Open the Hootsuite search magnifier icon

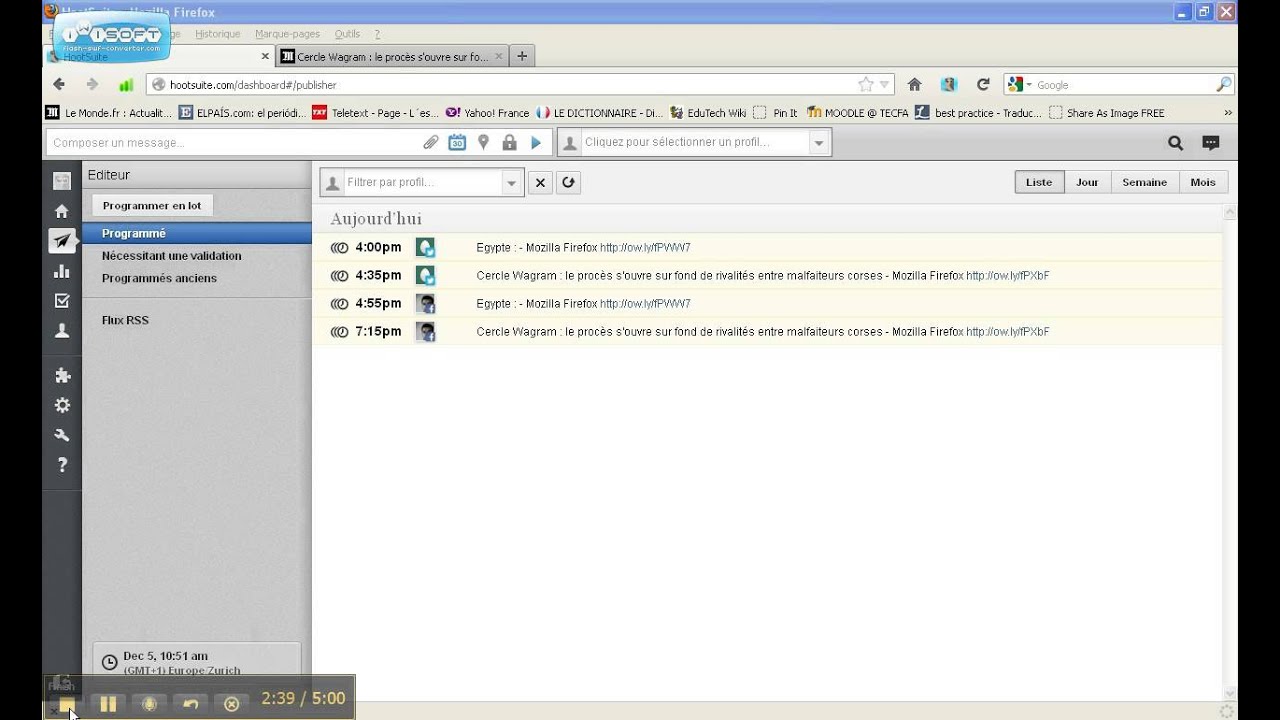tap(1176, 143)
